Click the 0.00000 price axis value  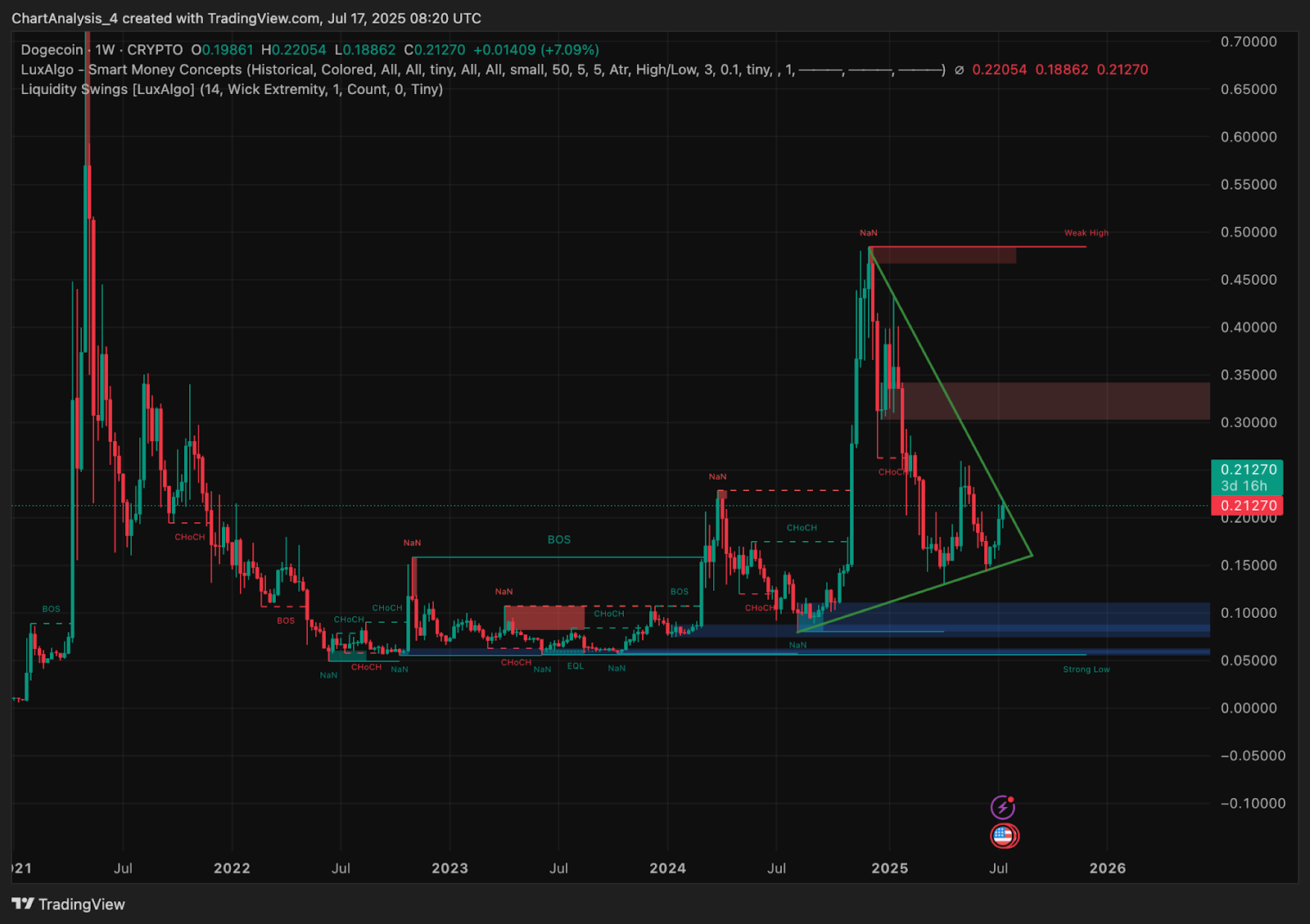pyautogui.click(x=1249, y=708)
